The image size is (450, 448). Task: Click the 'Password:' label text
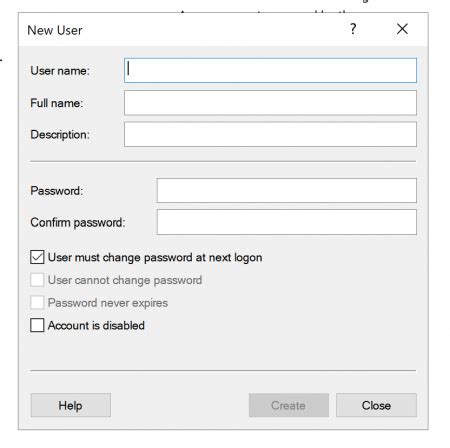[x=57, y=191]
